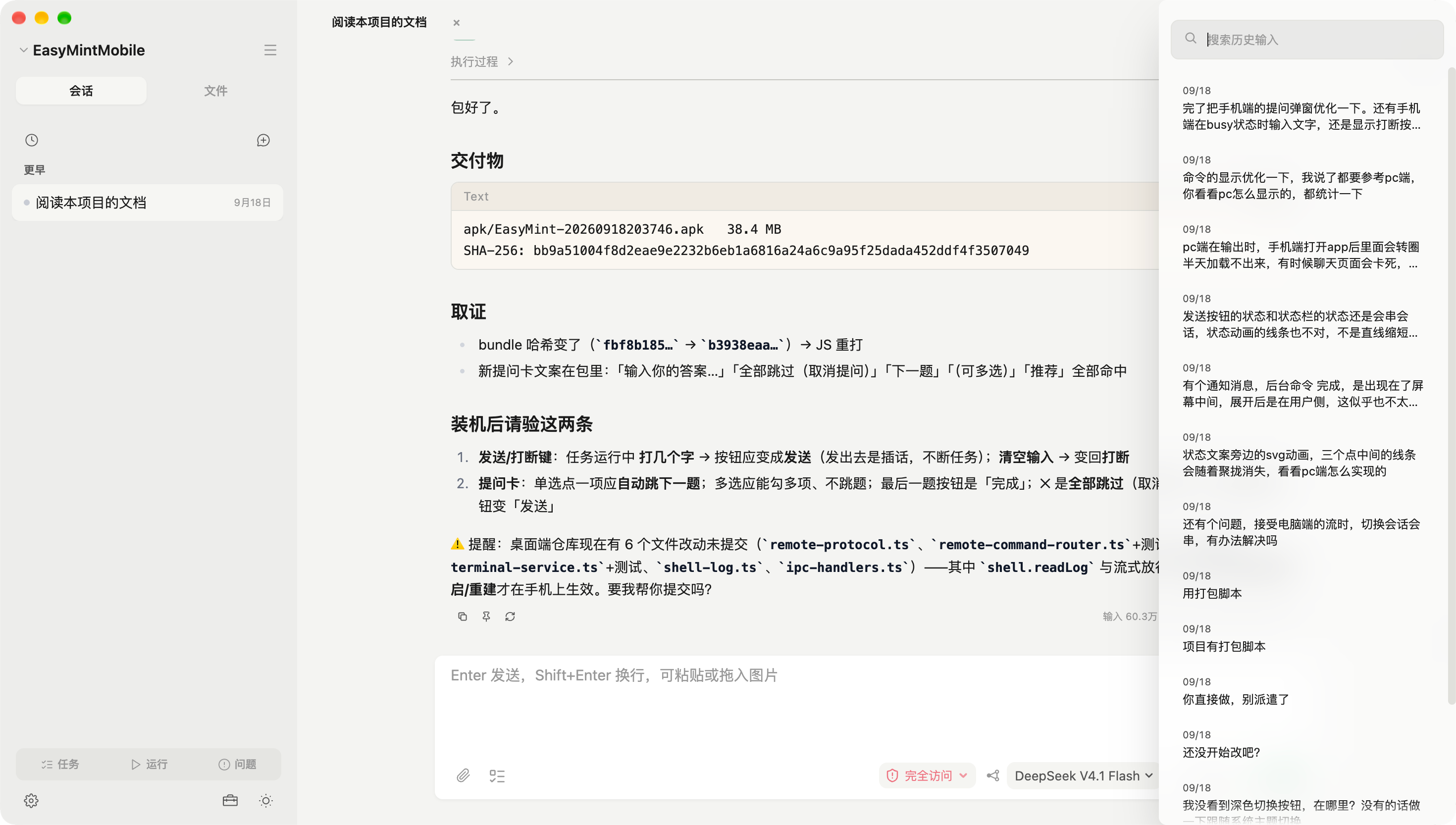Open the 任务 tab at the bottom
The height and width of the screenshot is (825, 1456).
60,764
